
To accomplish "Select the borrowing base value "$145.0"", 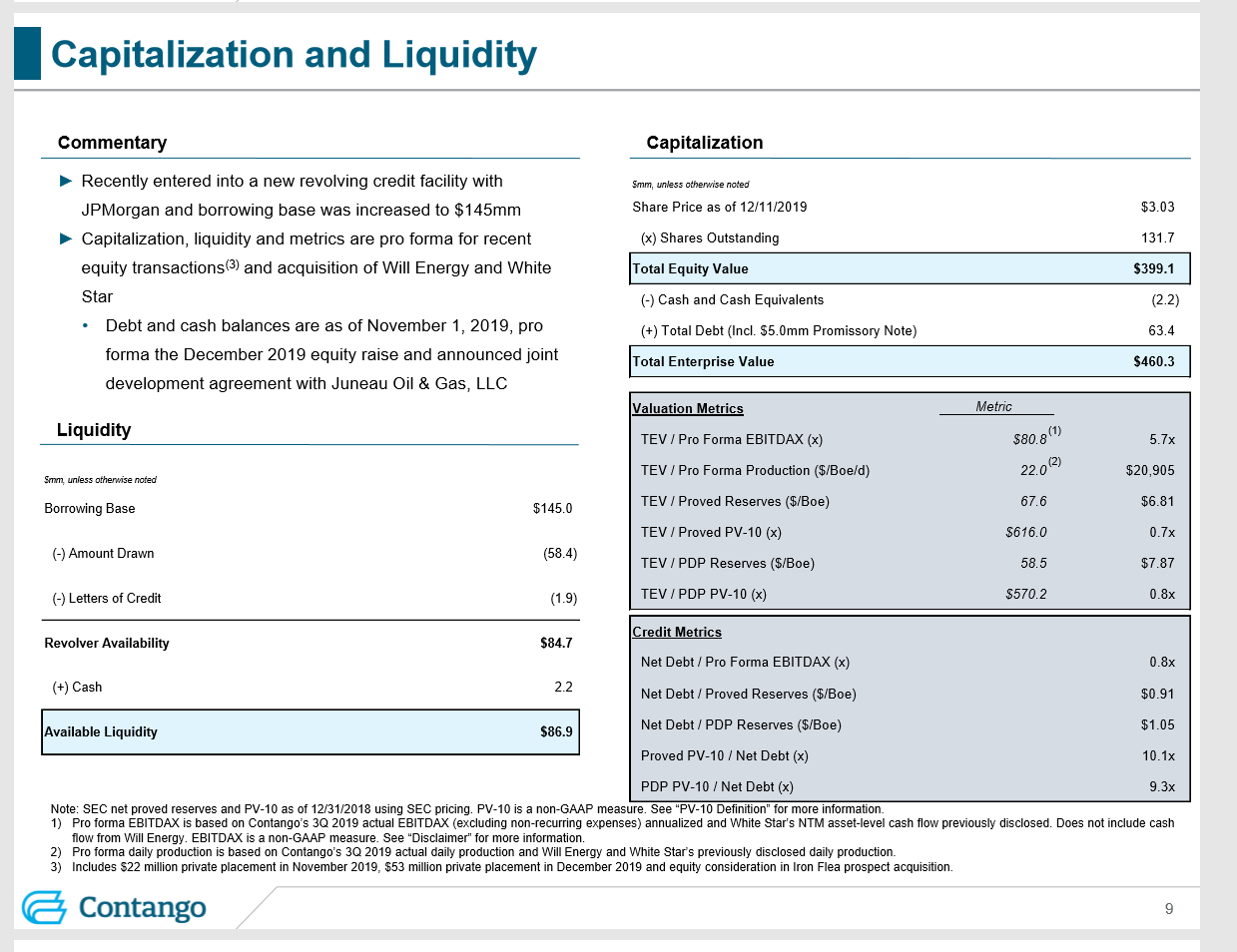I will pos(553,508).
